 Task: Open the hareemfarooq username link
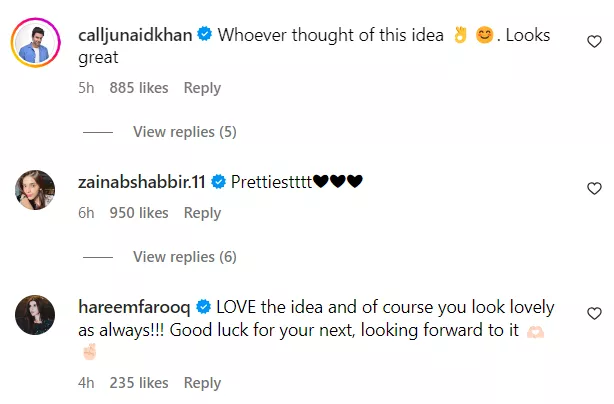134,306
